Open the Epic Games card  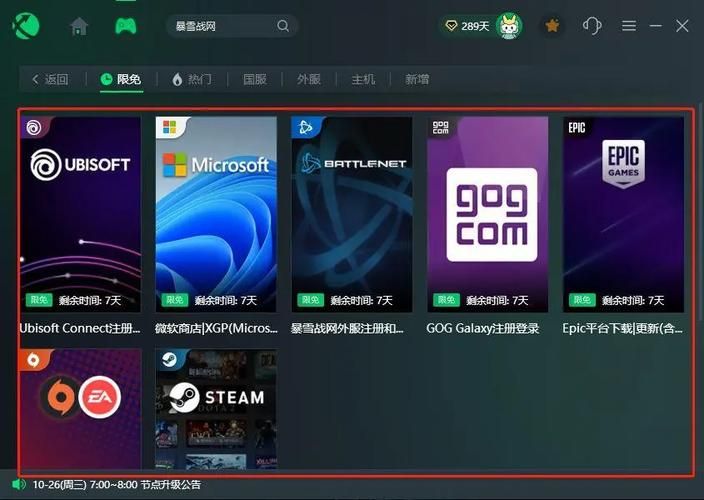coord(623,215)
